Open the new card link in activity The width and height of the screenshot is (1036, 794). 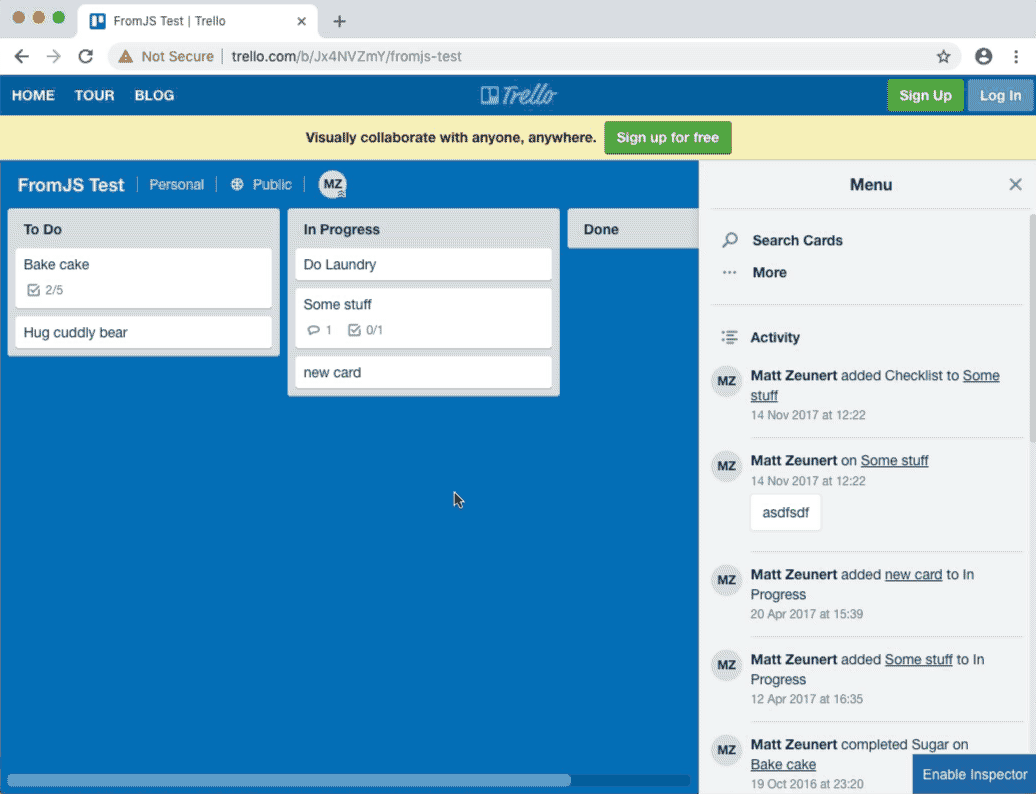coord(913,575)
